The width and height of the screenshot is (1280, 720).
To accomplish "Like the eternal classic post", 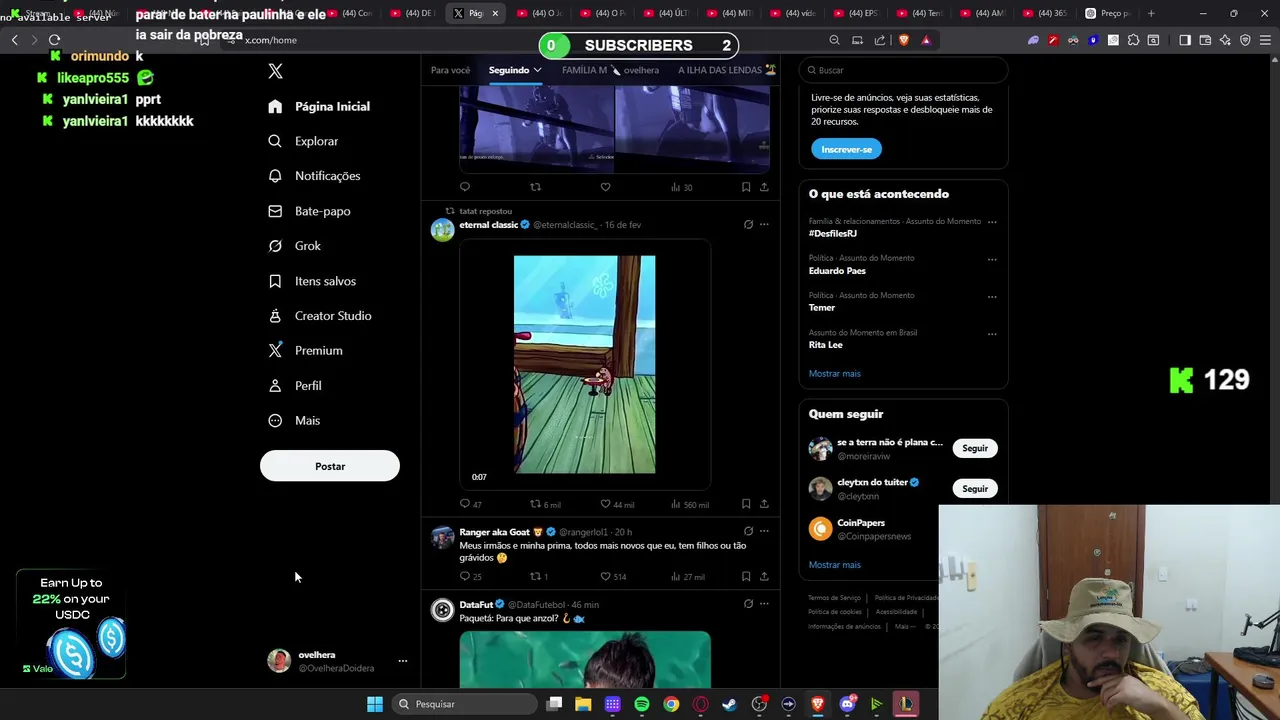I will [605, 504].
